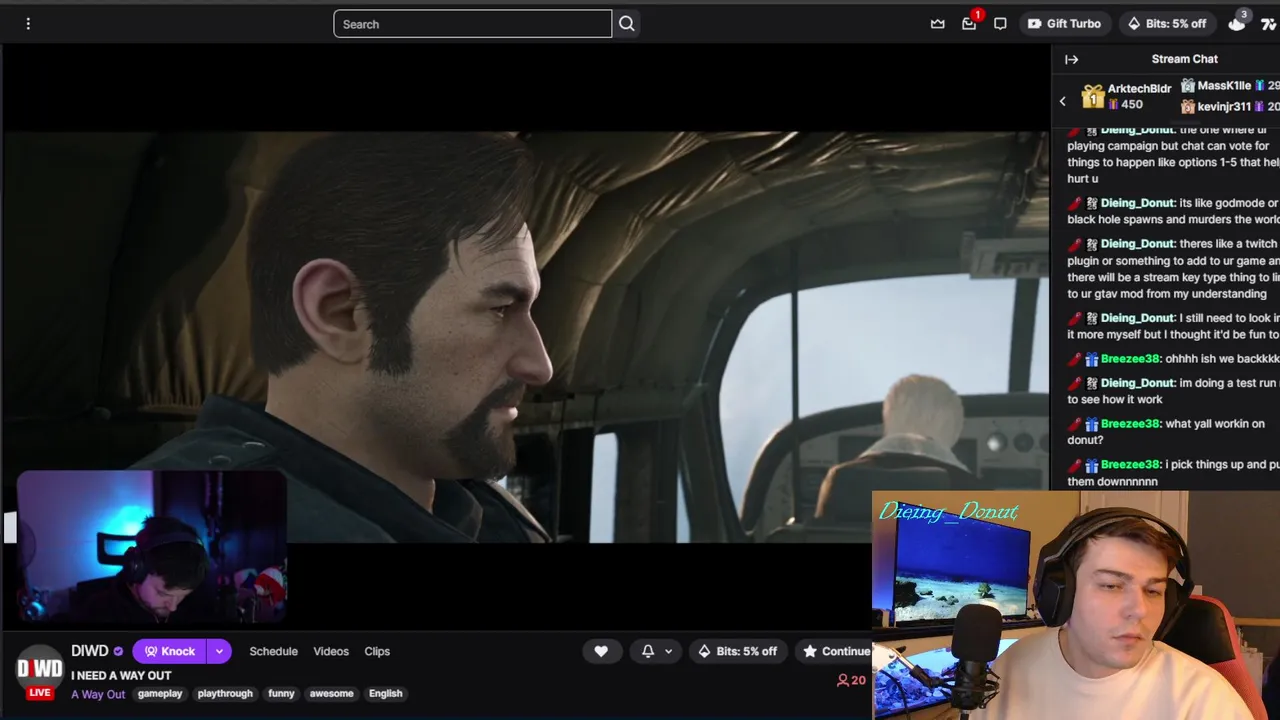The height and width of the screenshot is (720, 1280).
Task: Focus the Search input field
Action: point(472,24)
